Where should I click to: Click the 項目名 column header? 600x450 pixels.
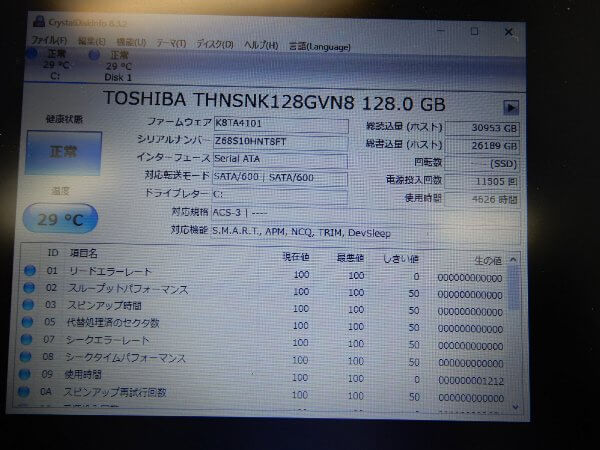(83, 253)
